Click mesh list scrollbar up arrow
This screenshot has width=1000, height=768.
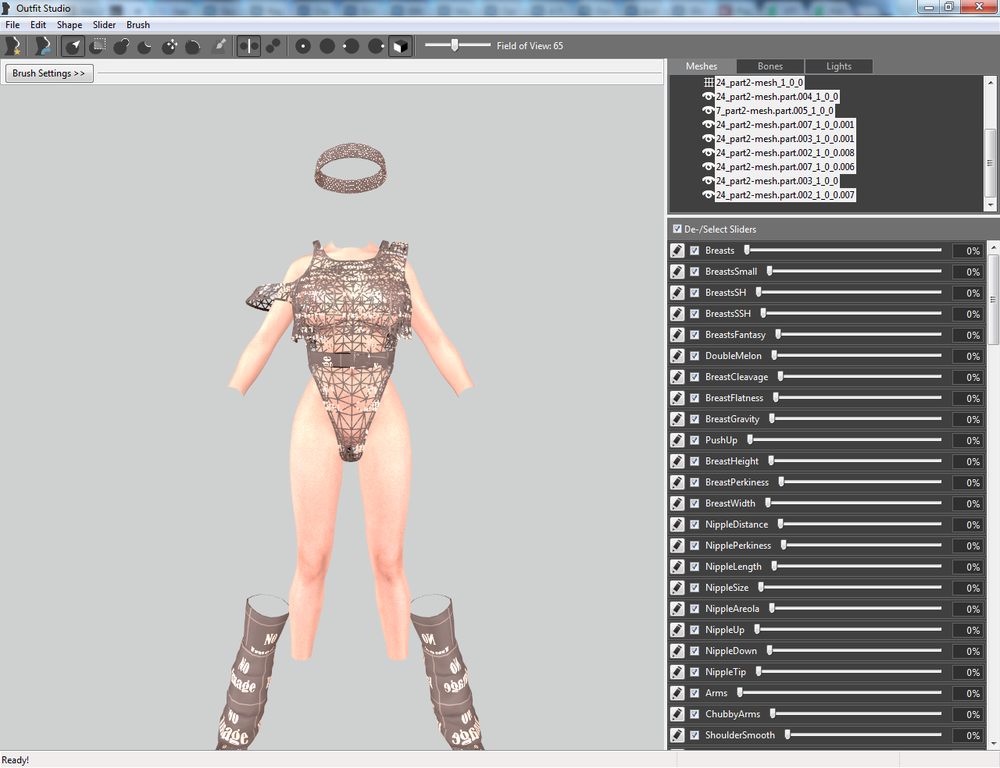(x=990, y=83)
